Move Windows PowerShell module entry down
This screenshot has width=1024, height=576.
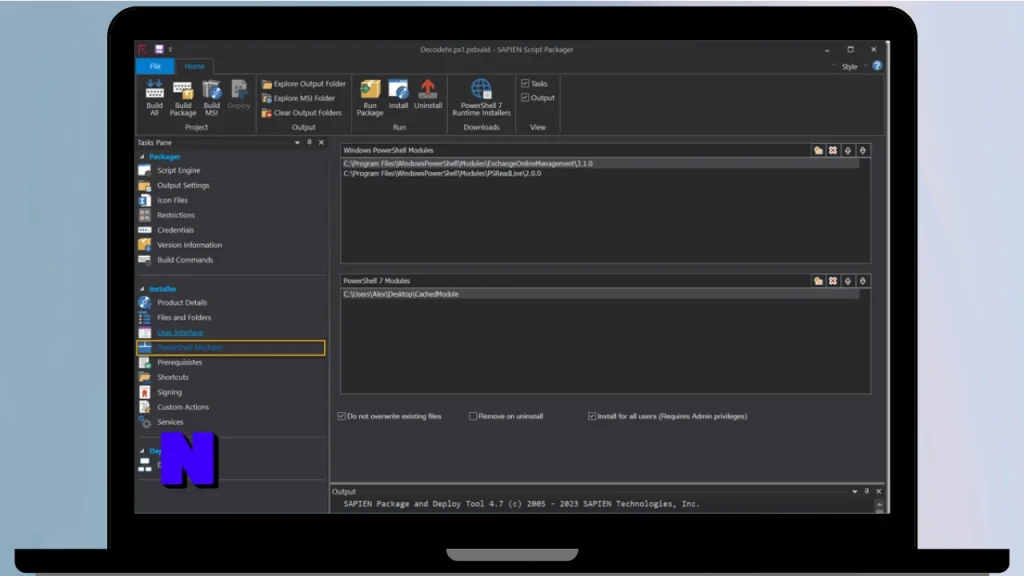[x=863, y=150]
